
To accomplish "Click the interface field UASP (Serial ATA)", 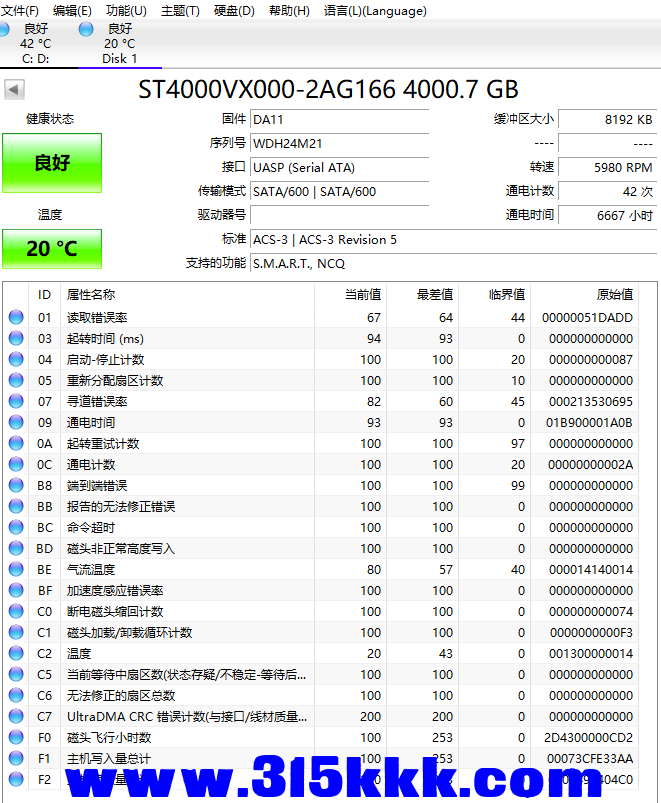I will coord(339,168).
